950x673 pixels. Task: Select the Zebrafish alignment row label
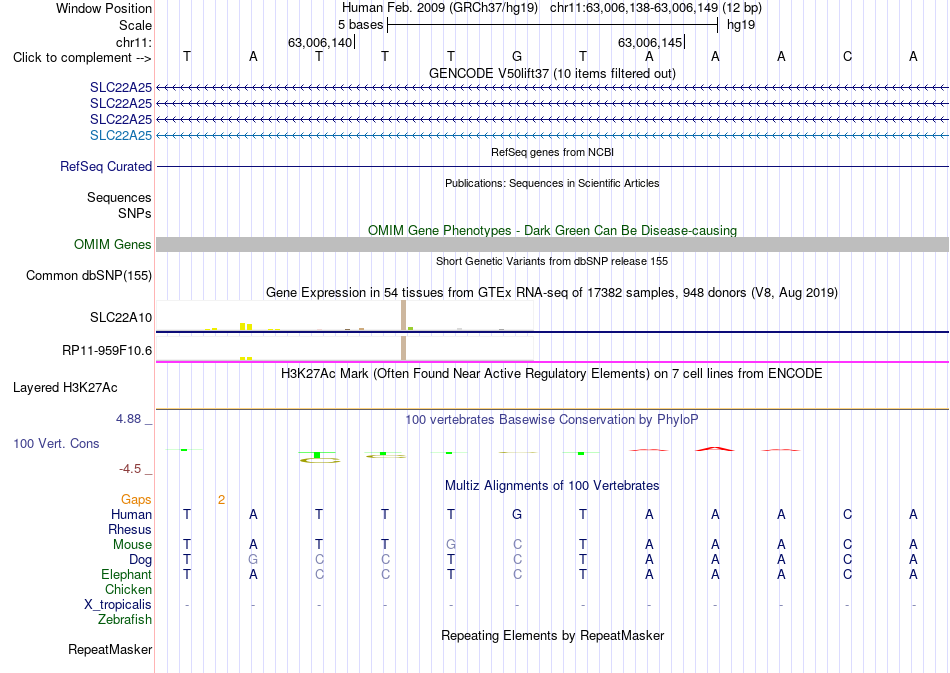click(x=125, y=620)
